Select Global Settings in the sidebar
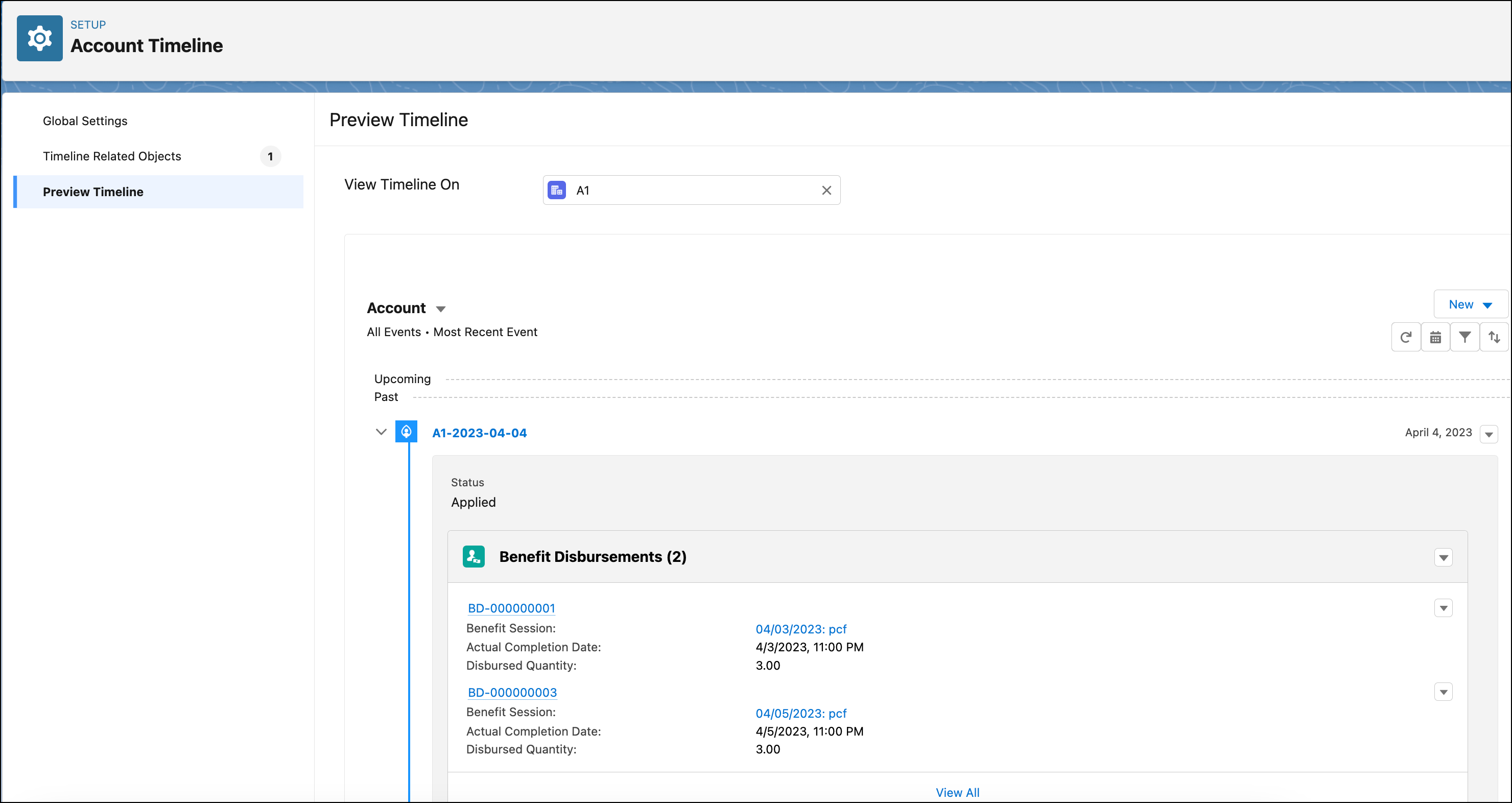1512x803 pixels. 85,121
